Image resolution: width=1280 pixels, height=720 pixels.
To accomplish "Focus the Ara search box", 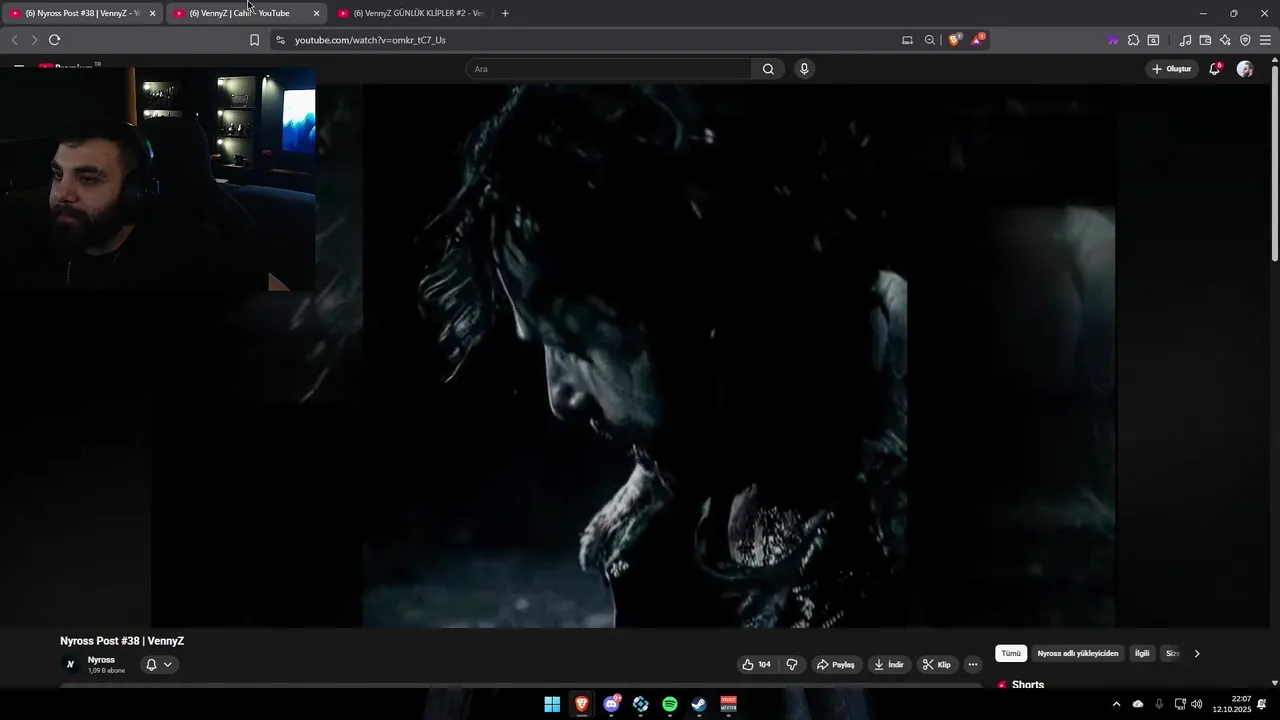I will tap(608, 69).
